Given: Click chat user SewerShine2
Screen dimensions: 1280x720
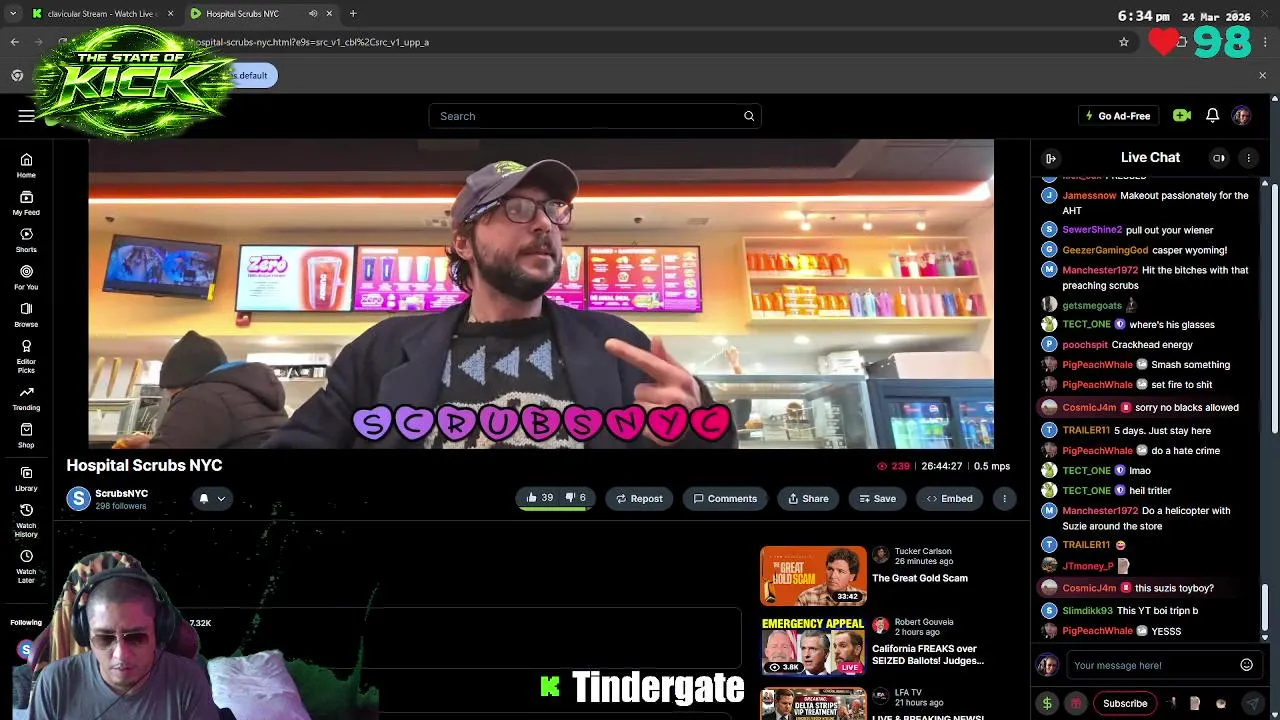Looking at the screenshot, I should pyautogui.click(x=1092, y=230).
